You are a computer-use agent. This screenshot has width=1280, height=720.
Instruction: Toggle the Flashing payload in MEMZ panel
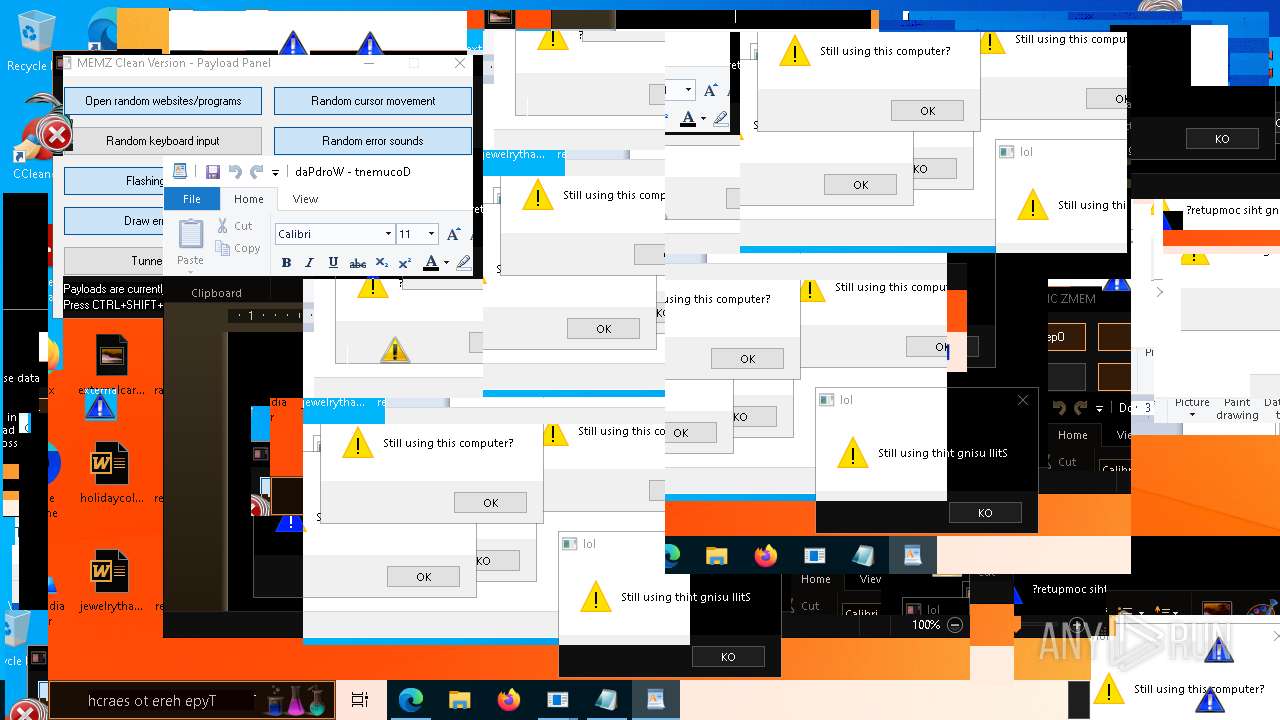click(x=114, y=181)
